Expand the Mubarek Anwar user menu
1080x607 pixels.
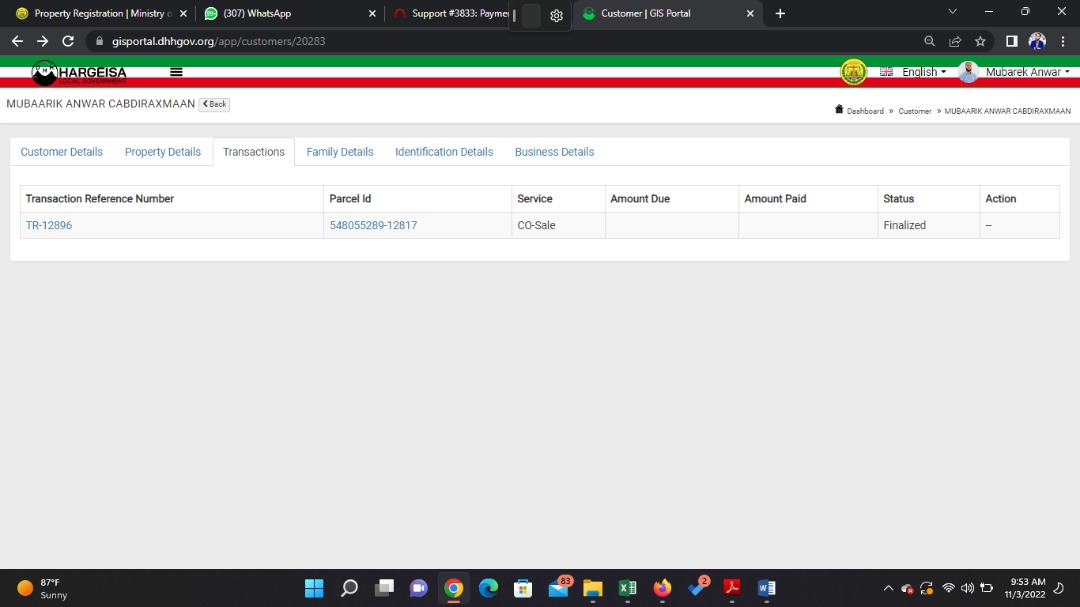point(1028,72)
